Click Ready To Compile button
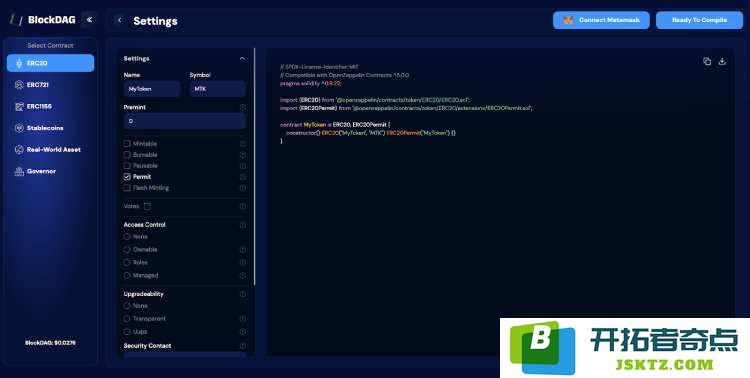The height and width of the screenshot is (378, 750). [x=699, y=20]
